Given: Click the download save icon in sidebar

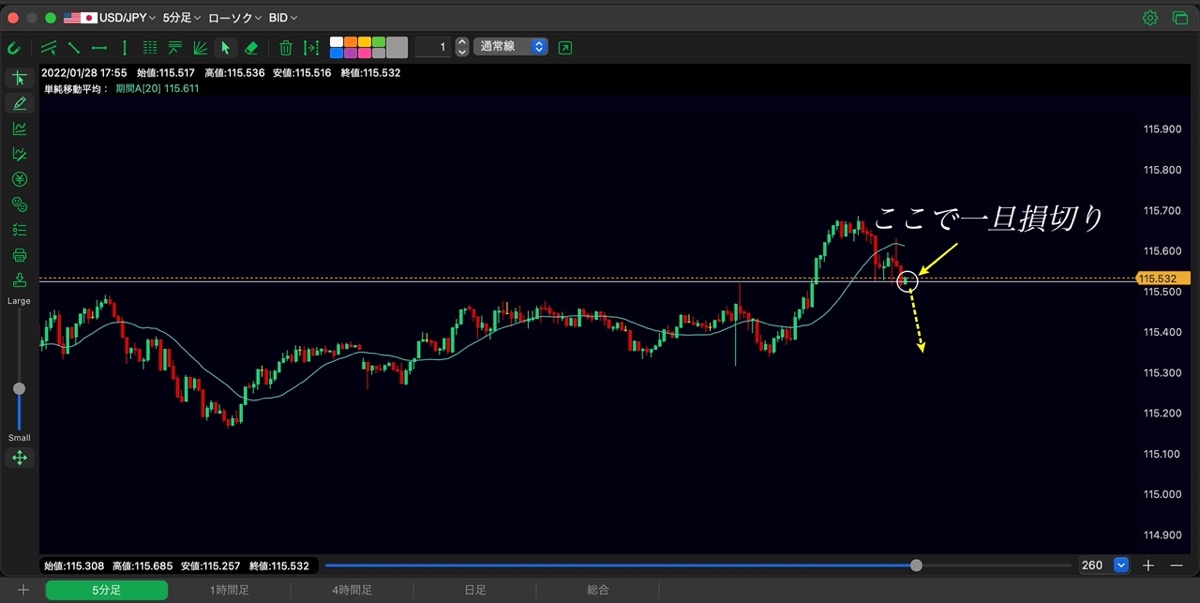Looking at the screenshot, I should (19, 280).
